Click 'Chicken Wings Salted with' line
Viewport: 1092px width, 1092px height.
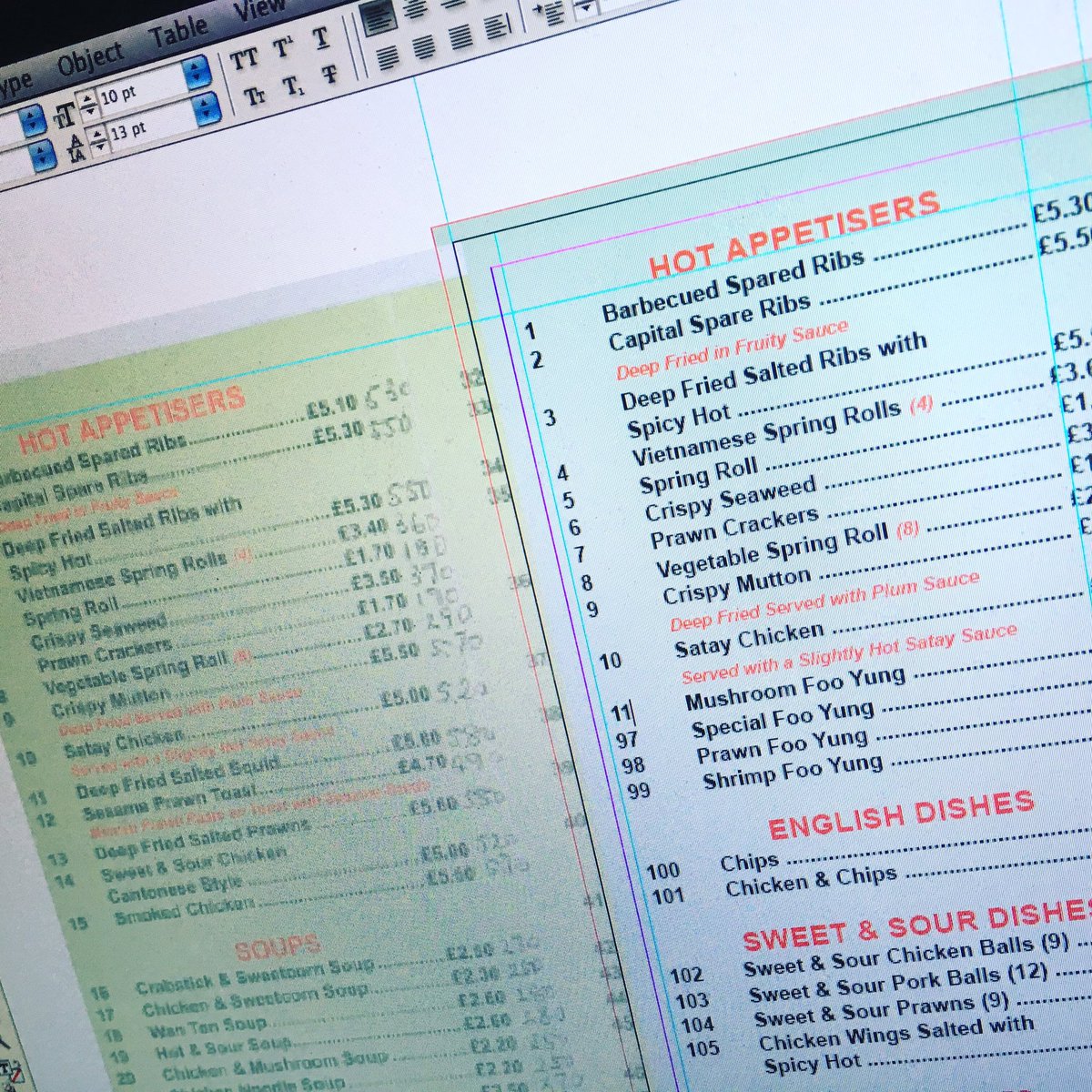(x=896, y=1034)
